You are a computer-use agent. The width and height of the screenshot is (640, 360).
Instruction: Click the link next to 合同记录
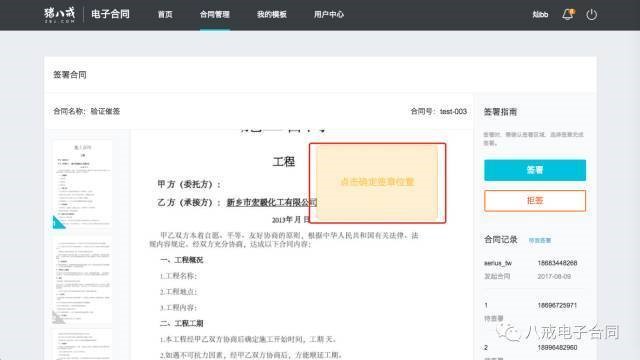540,240
